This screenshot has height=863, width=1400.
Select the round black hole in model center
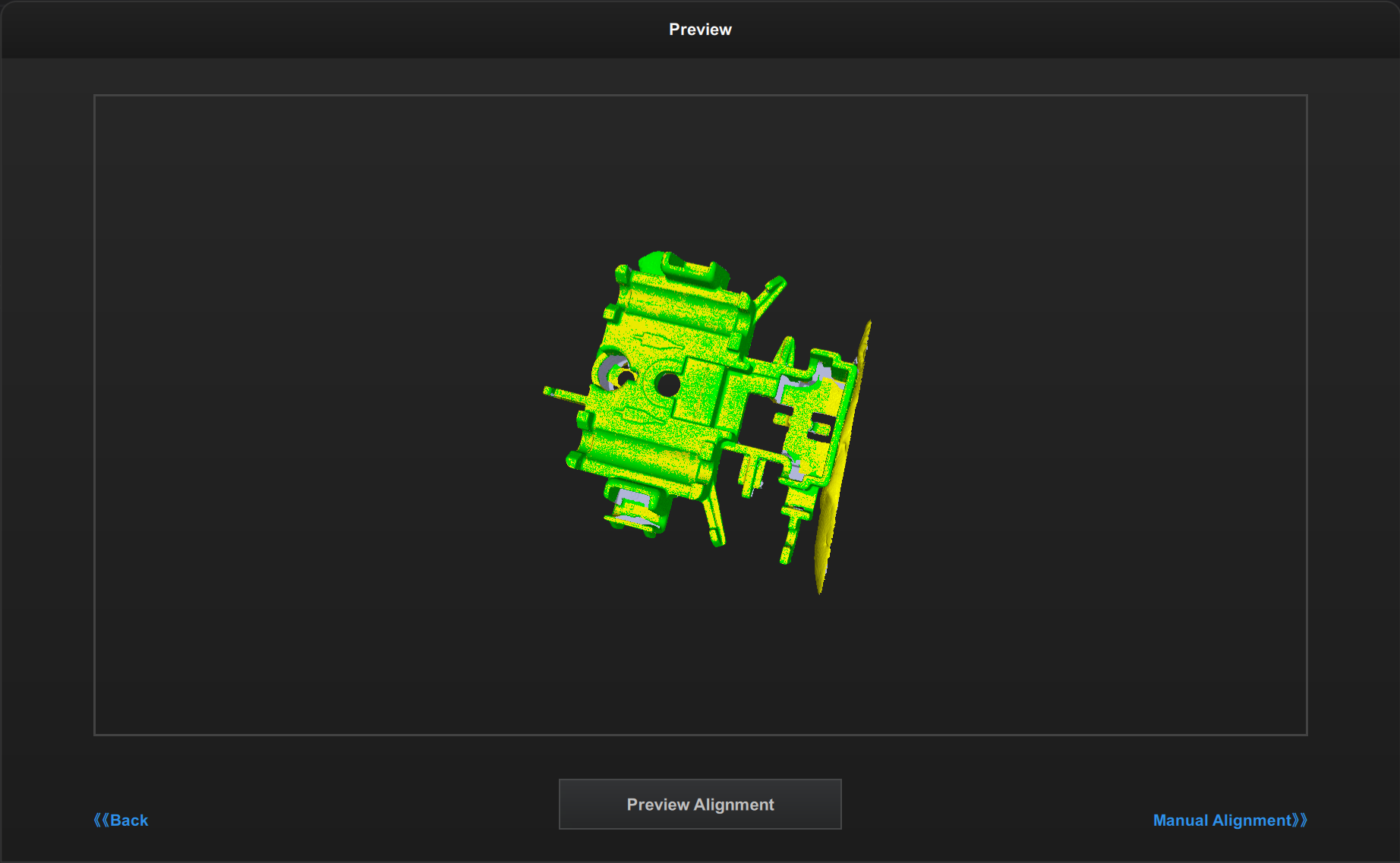(668, 384)
